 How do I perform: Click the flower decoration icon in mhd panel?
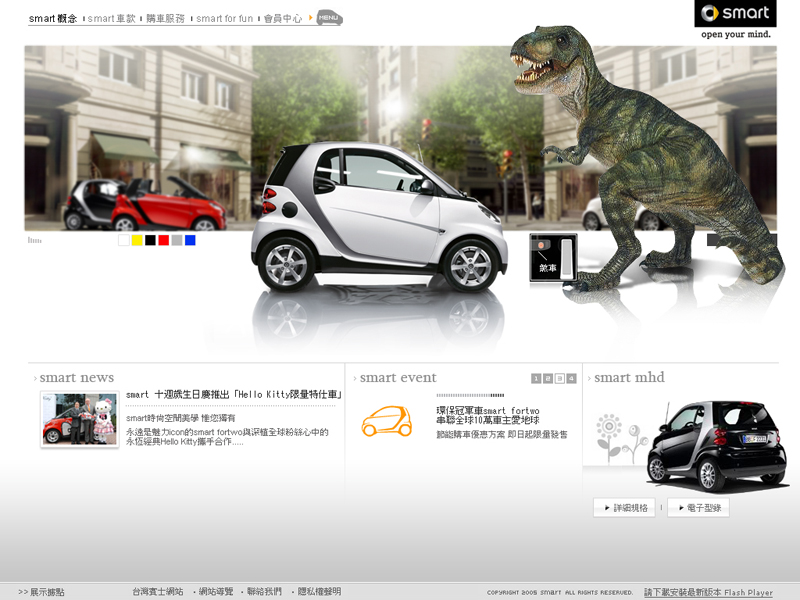click(621, 439)
